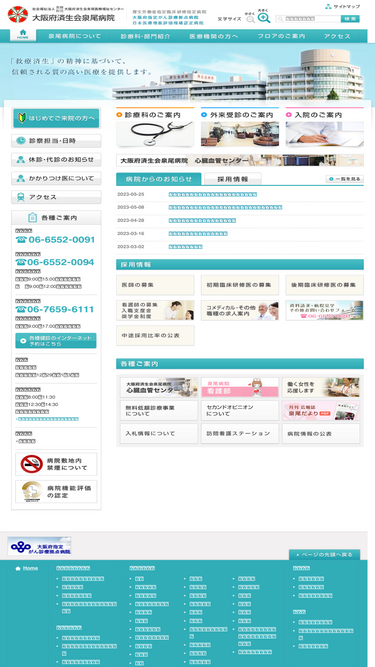Viewport: 375px width, 667px height.
Task: Open 診療担当・日時 with clock icon
Action: click(x=56, y=141)
